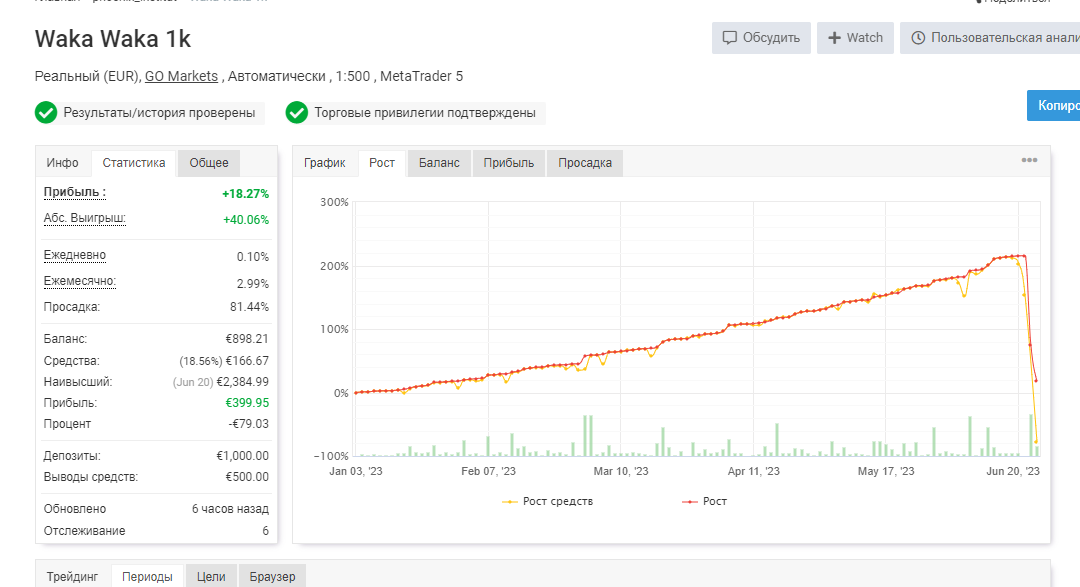Open the Браузер tab
Screen dimensions: 1080x587
point(272,577)
